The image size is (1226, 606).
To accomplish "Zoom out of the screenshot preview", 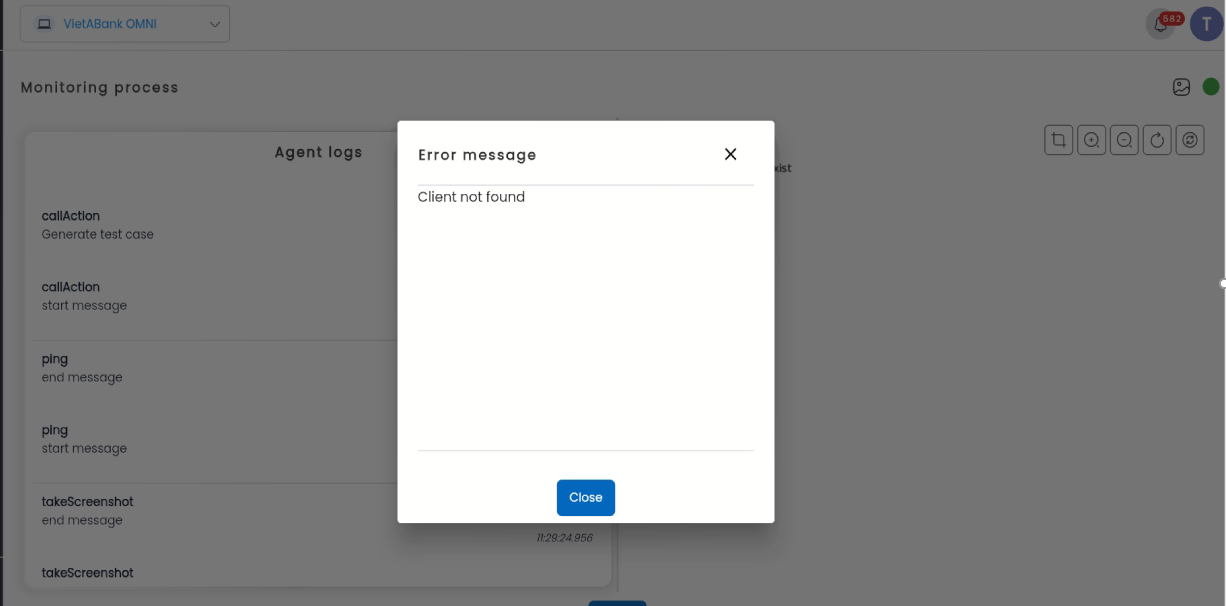I will coord(1124,140).
